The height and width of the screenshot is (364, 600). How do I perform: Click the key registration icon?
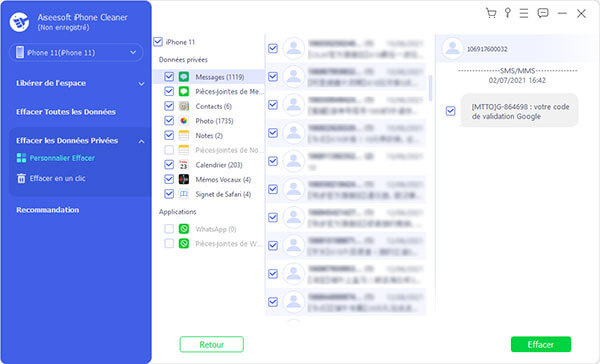coord(507,13)
